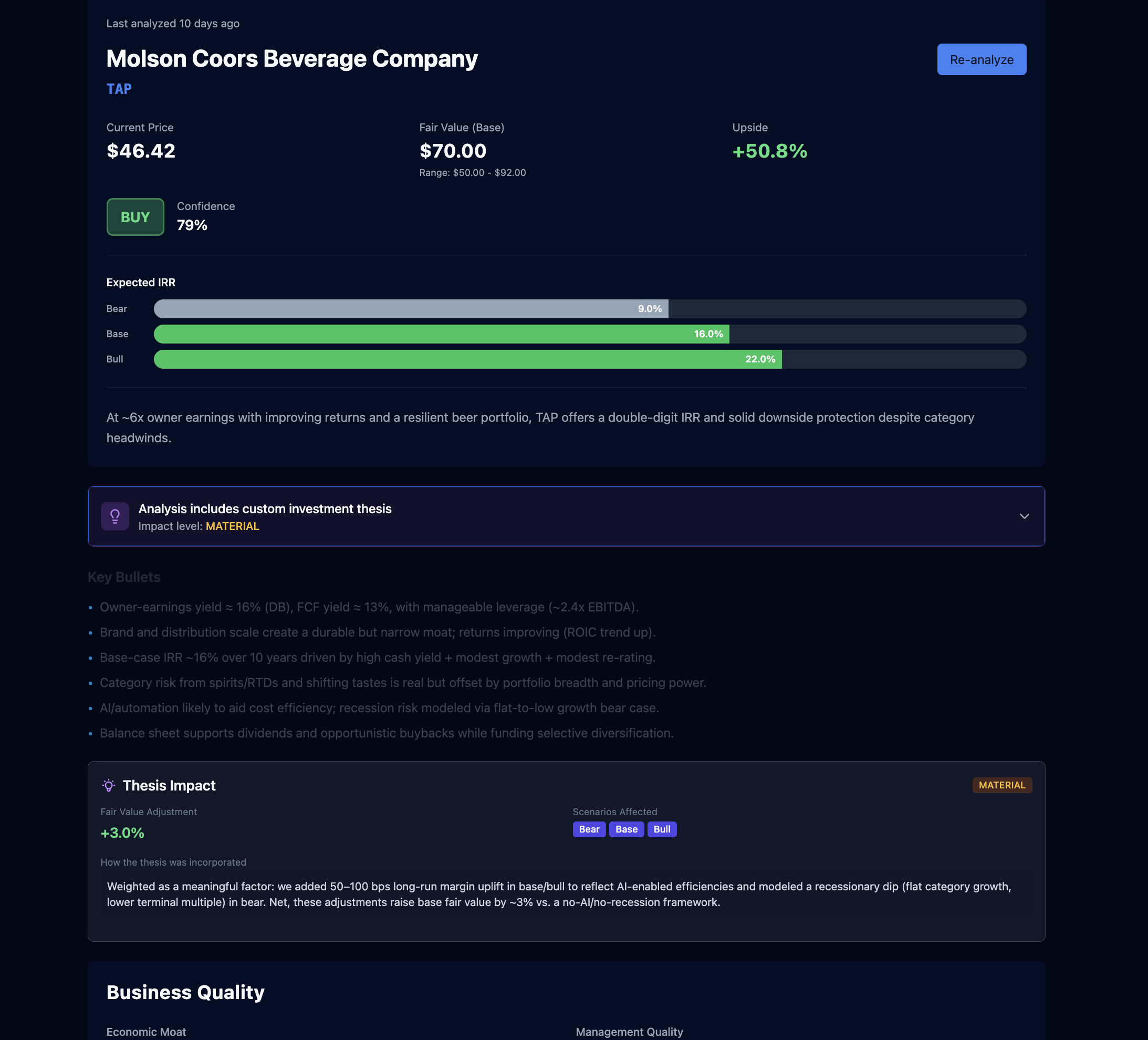This screenshot has height=1040, width=1148.
Task: Click the Business Quality section heading
Action: pos(185,992)
